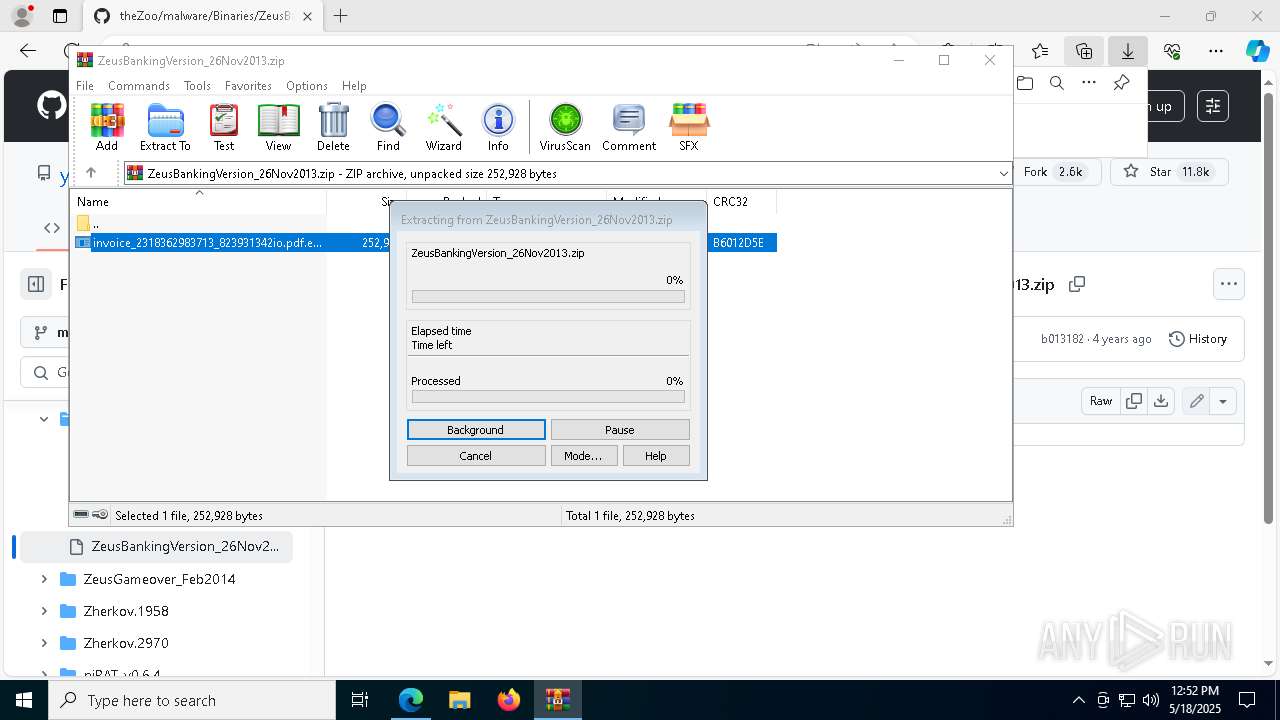Screen dimensions: 1280x720
Task: Click the Name column header
Action: click(199, 202)
